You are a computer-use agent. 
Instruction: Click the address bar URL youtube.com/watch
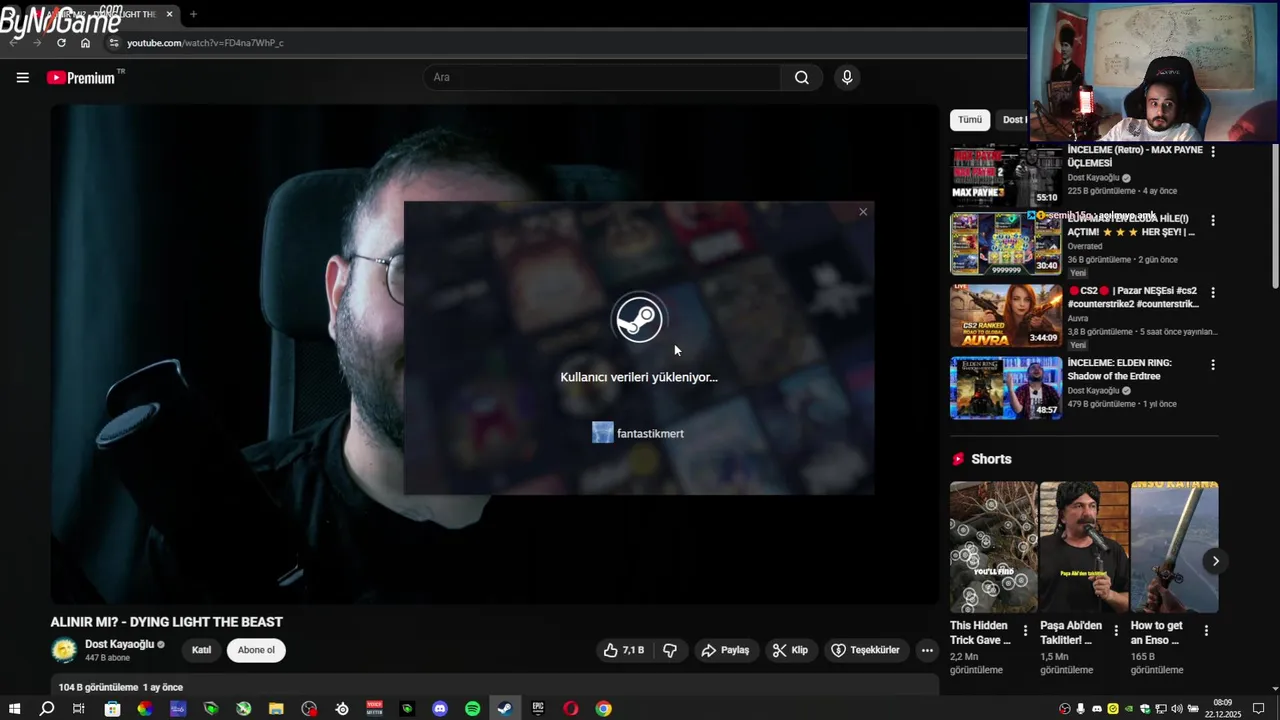[x=205, y=43]
